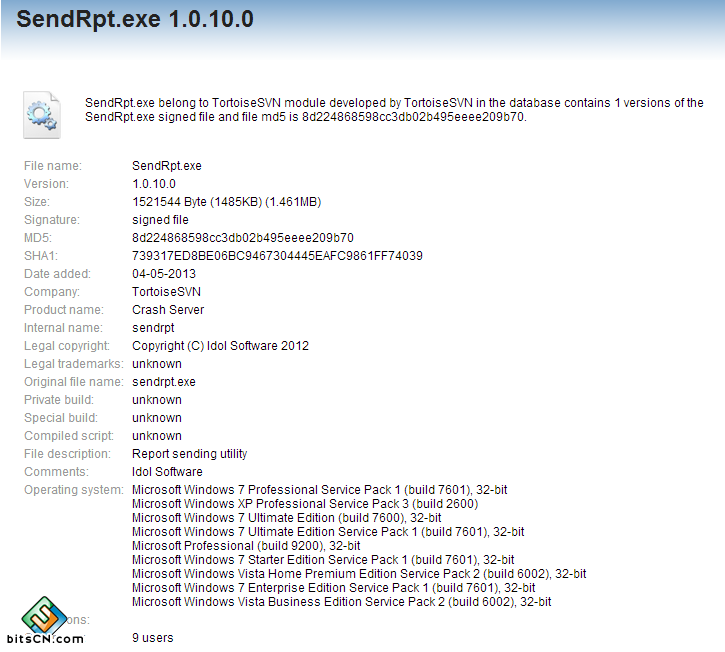
Task: Click Microsoft Professional build 9200 line
Action: click(x=246, y=546)
